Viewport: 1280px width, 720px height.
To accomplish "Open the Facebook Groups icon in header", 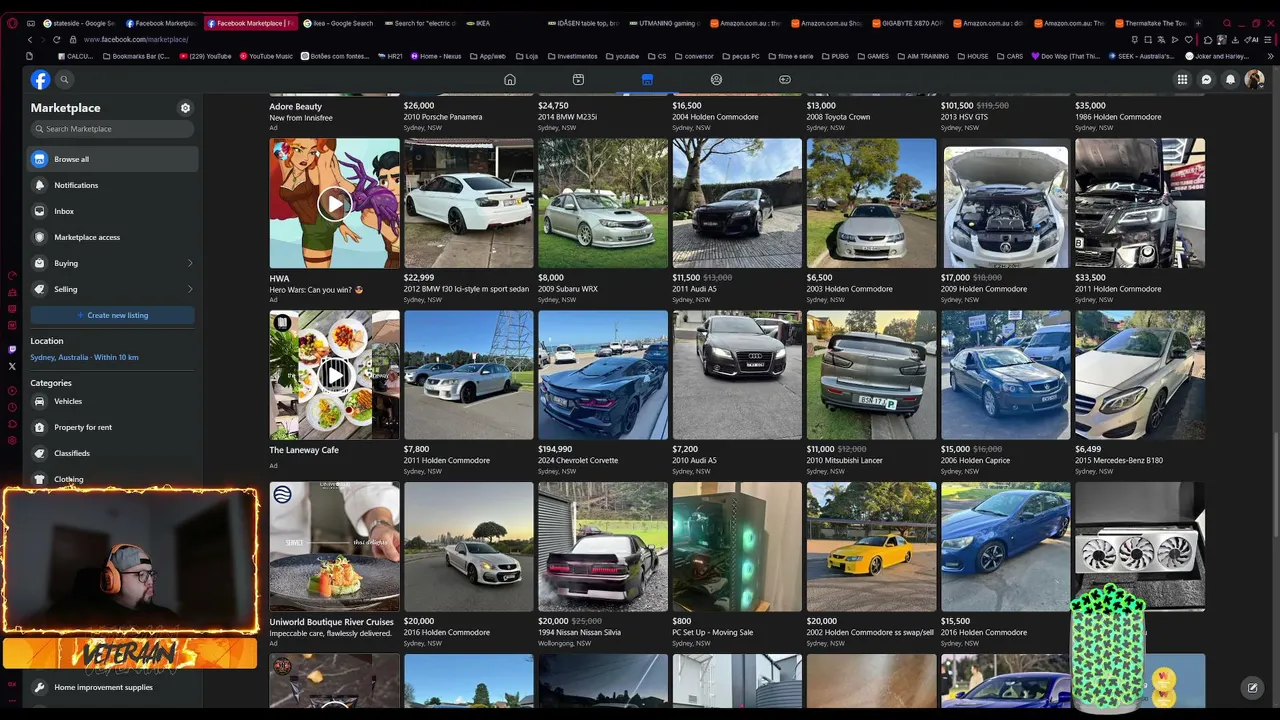I will pos(716,79).
